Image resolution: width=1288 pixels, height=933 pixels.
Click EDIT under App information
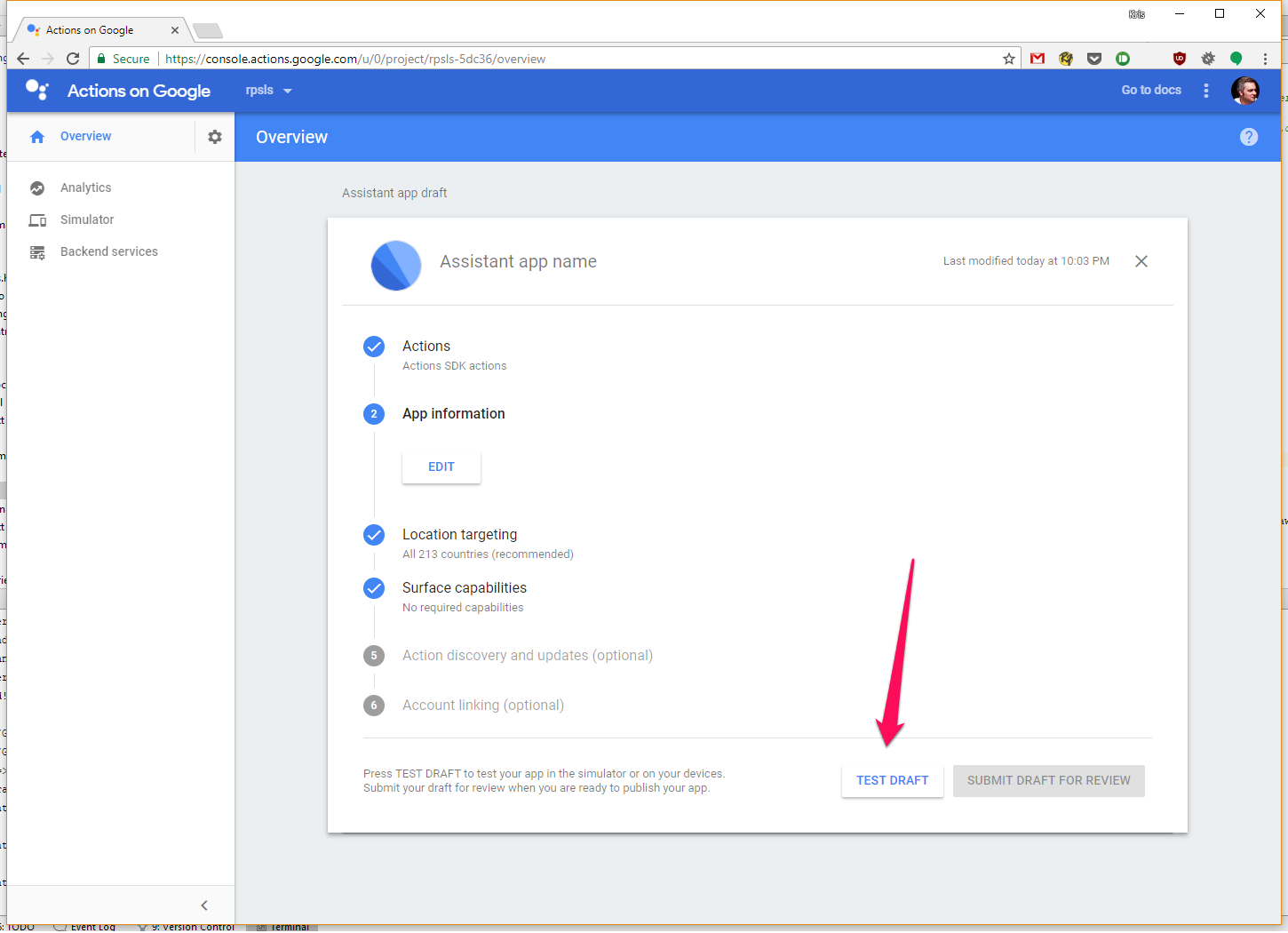pos(441,466)
